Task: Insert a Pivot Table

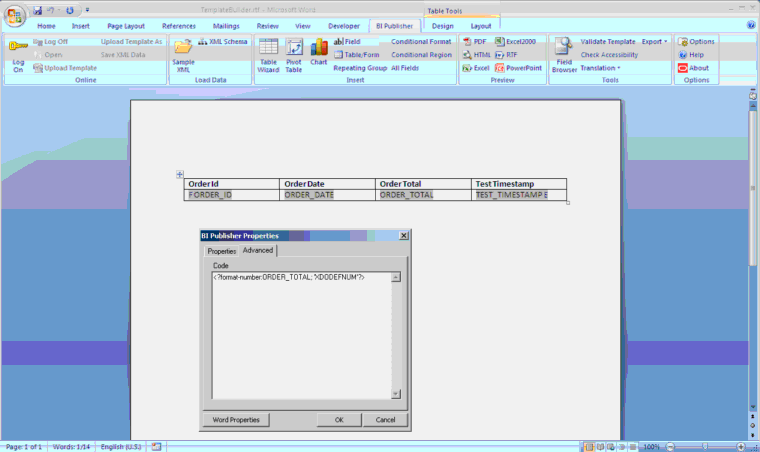Action: pyautogui.click(x=294, y=56)
